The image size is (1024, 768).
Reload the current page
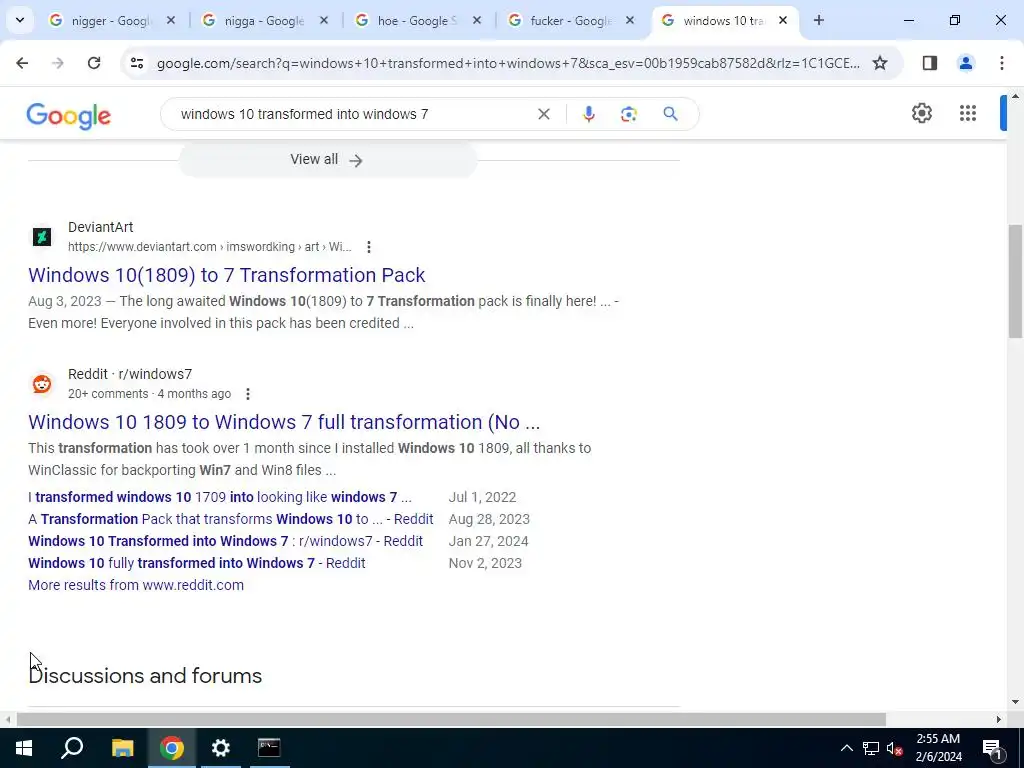pos(94,63)
